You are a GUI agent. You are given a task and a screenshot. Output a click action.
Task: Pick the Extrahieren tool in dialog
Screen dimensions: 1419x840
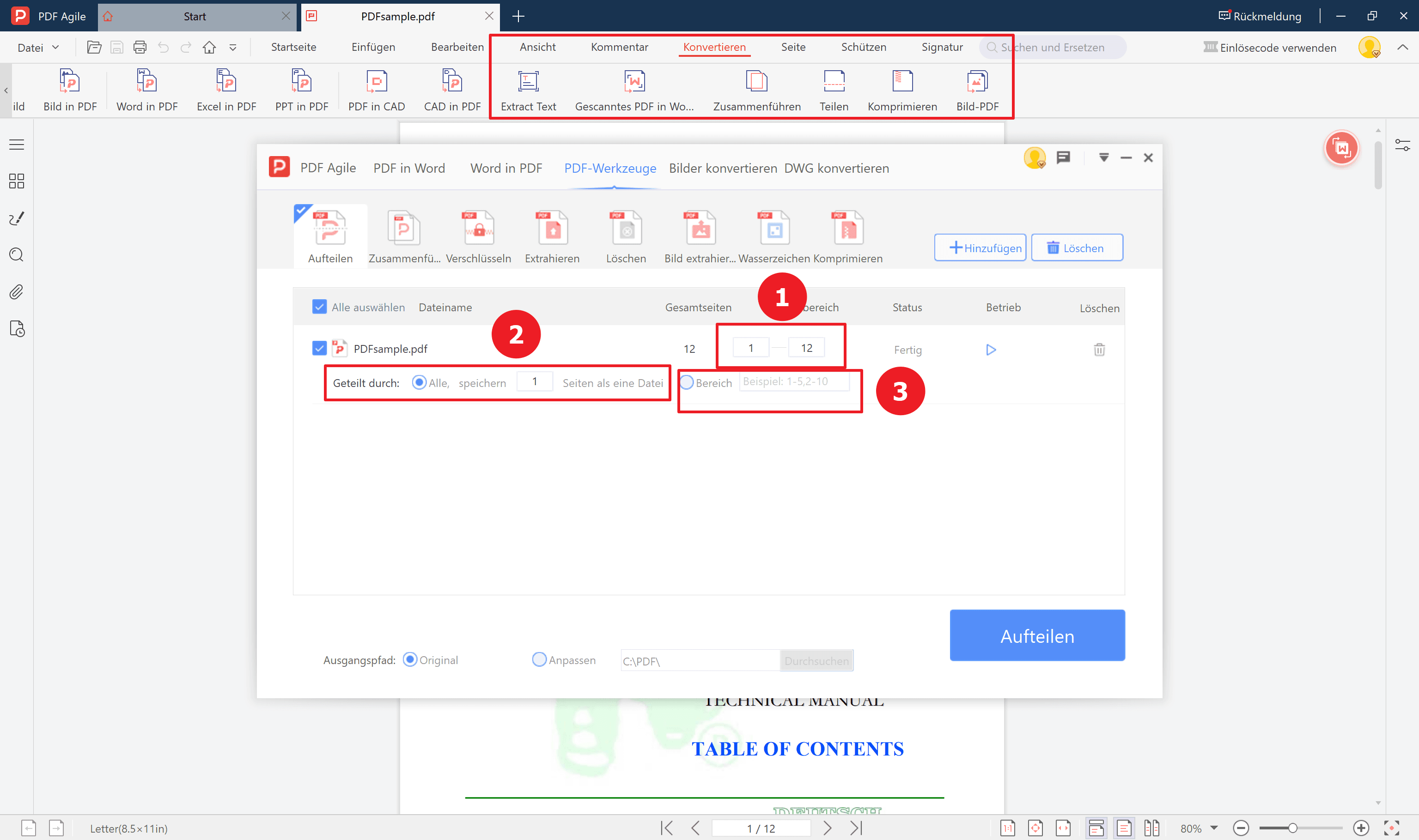point(552,236)
